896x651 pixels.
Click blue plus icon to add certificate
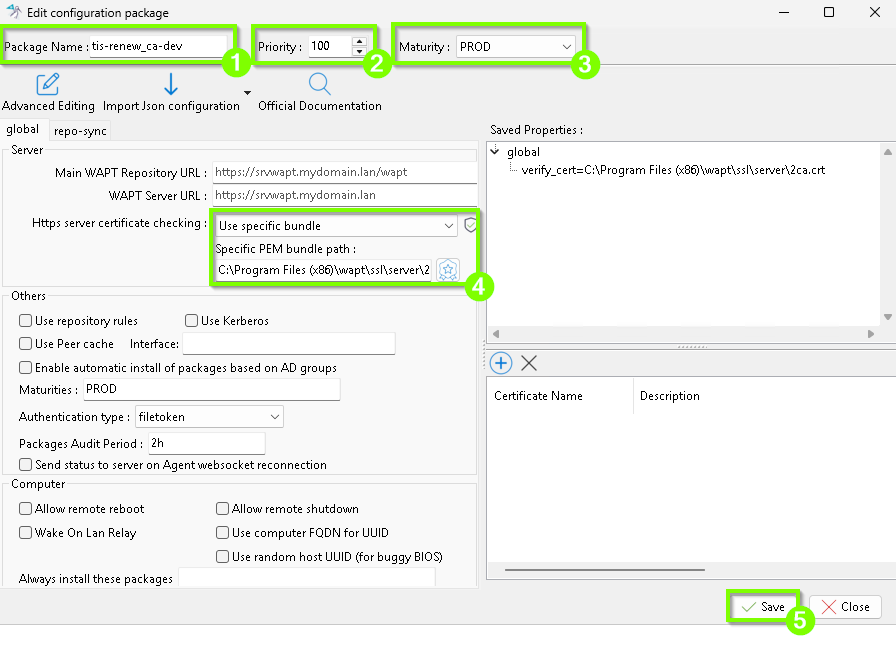click(x=501, y=363)
